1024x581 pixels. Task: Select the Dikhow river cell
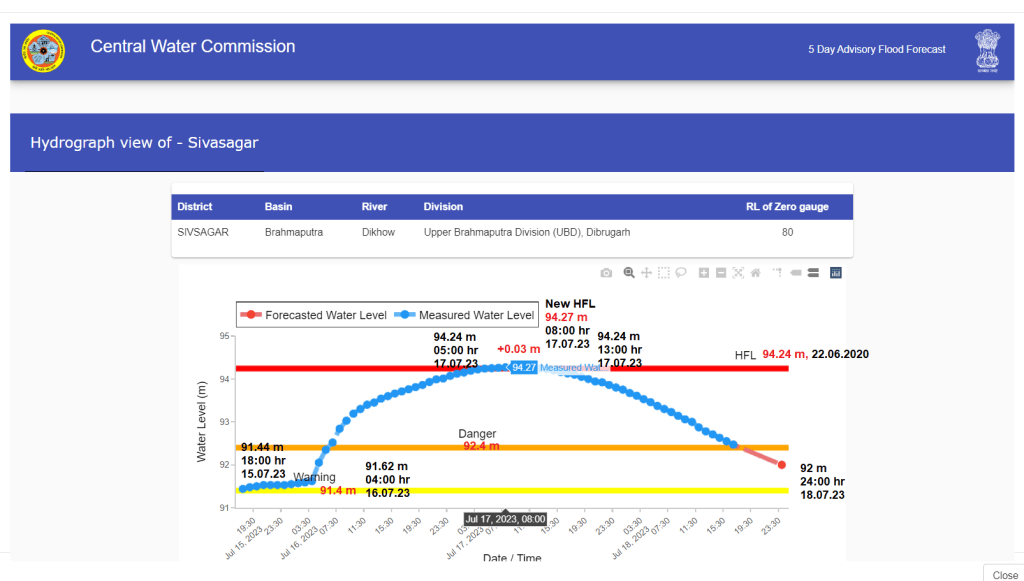click(378, 232)
